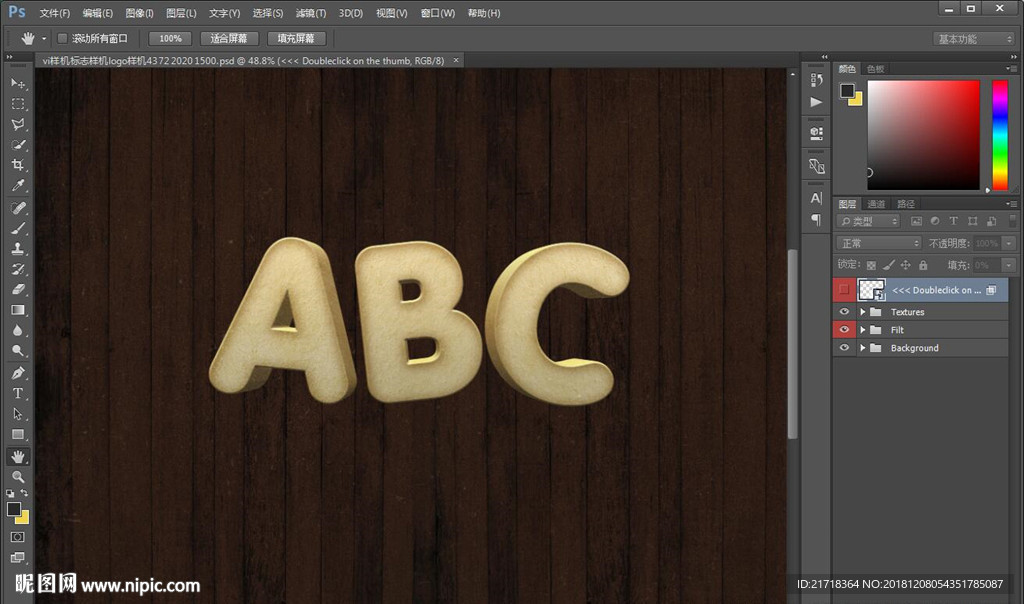The image size is (1024, 604).
Task: Click the 适合屏幕 fit screen button
Action: click(x=229, y=39)
